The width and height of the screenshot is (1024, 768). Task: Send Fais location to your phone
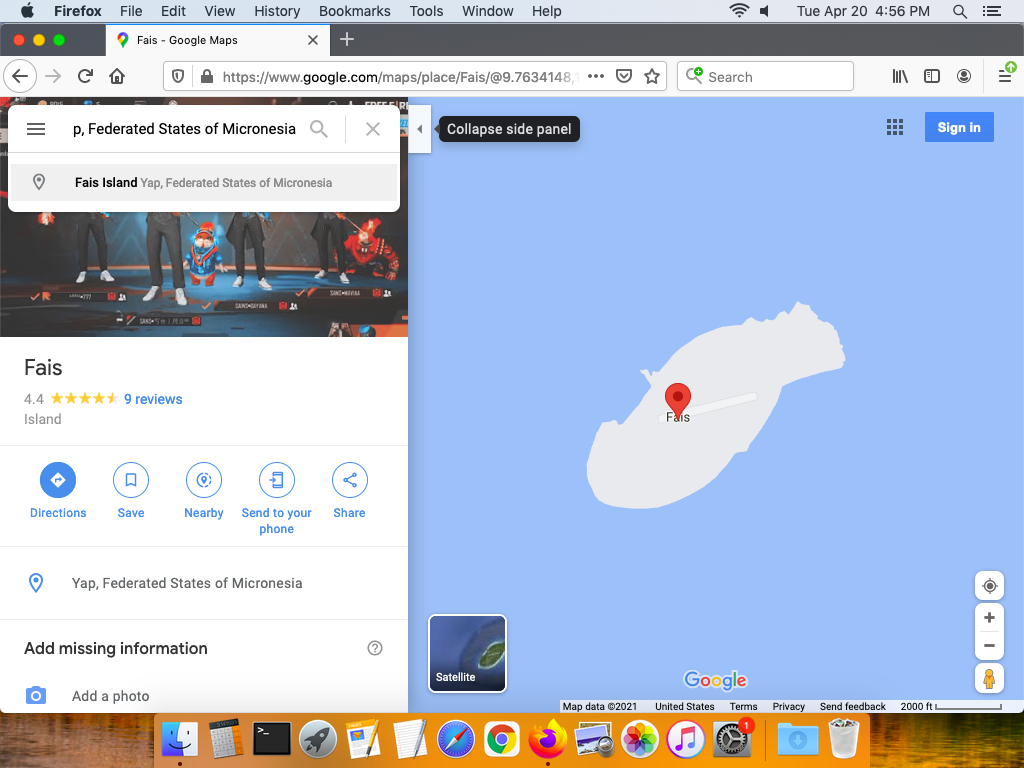point(277,481)
